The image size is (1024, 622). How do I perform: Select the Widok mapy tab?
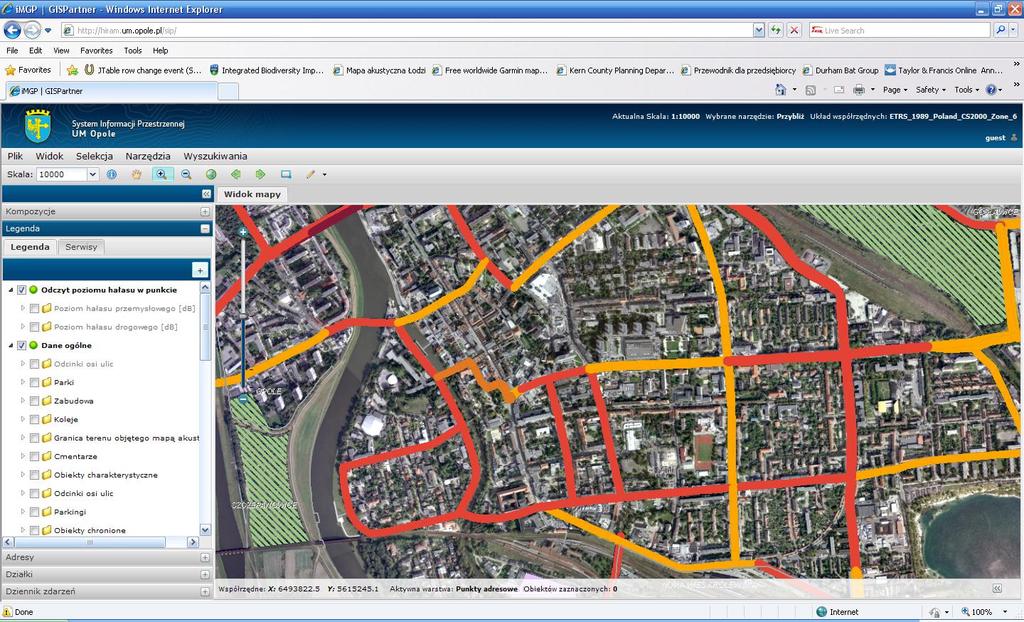coord(252,194)
